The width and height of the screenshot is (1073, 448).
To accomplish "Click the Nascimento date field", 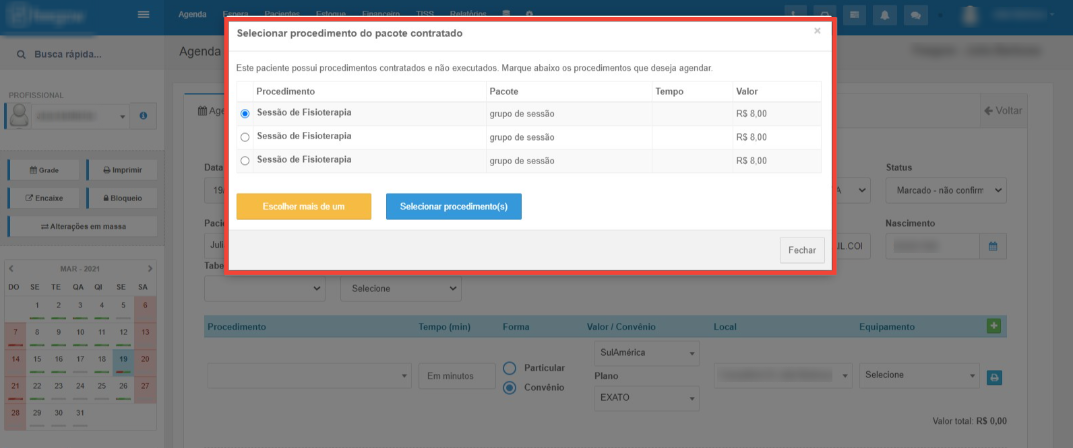I will point(933,246).
